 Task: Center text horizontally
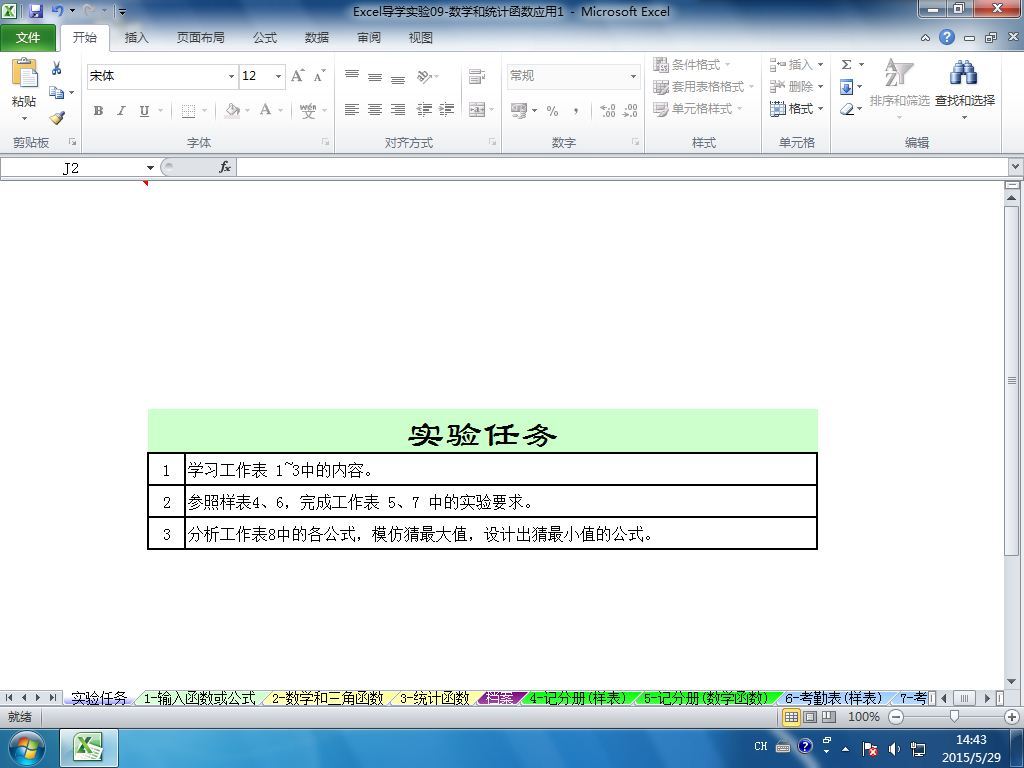click(375, 110)
